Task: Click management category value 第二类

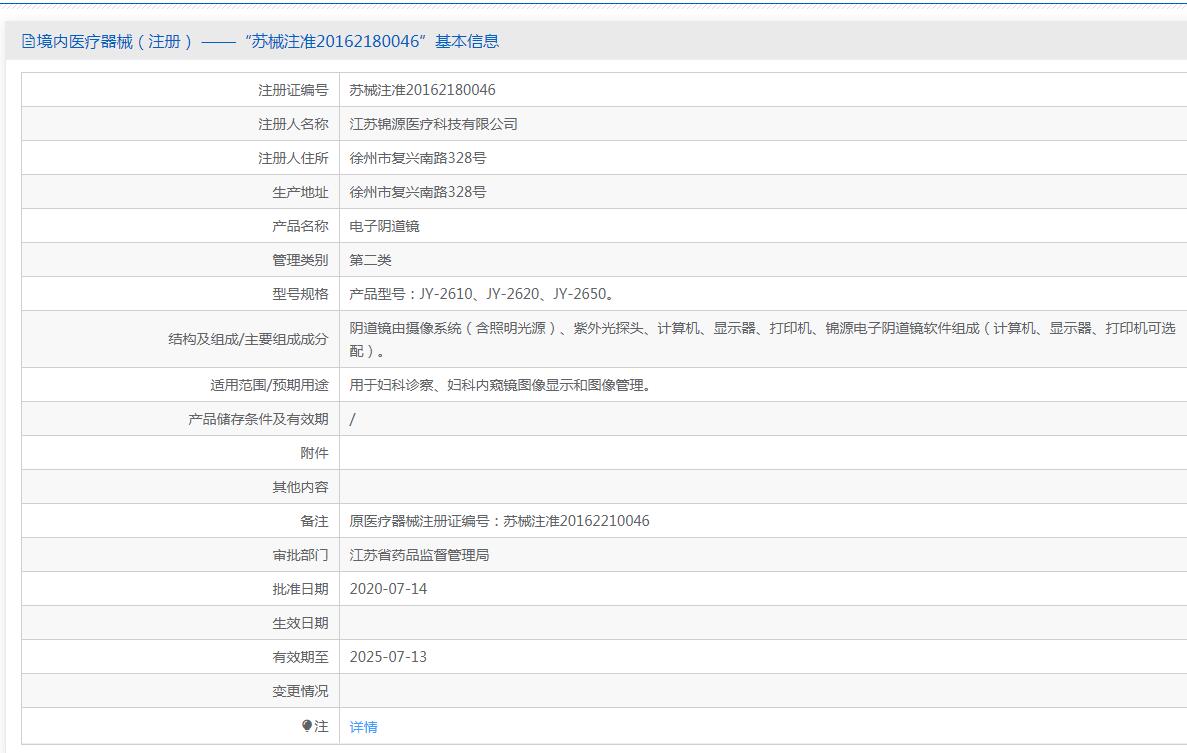Action: tap(370, 260)
